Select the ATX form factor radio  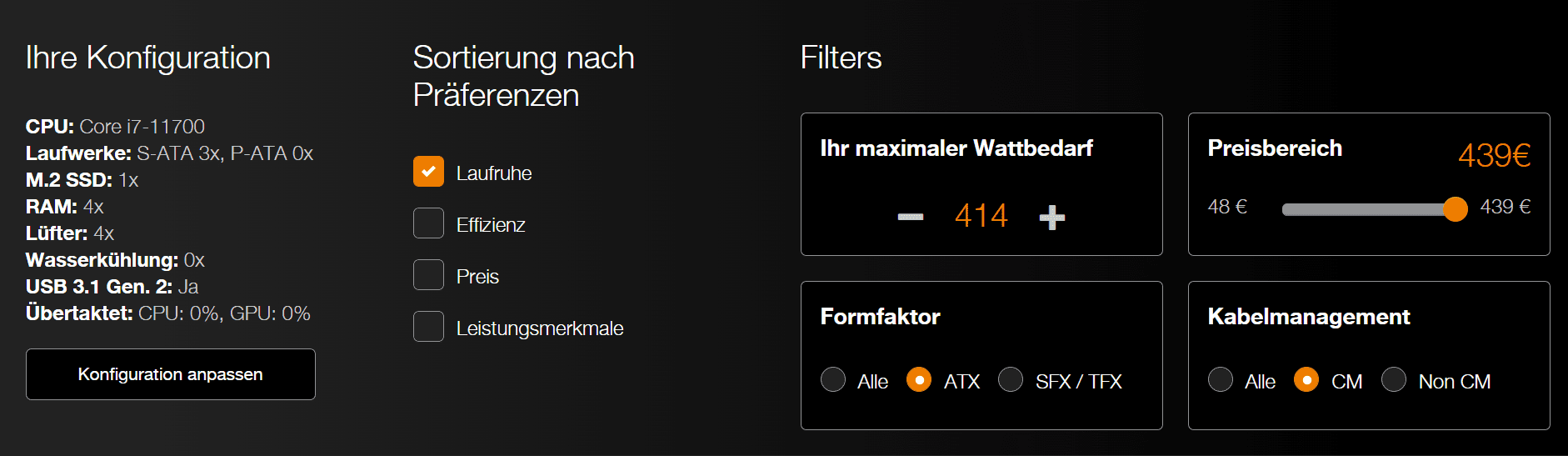point(919,380)
